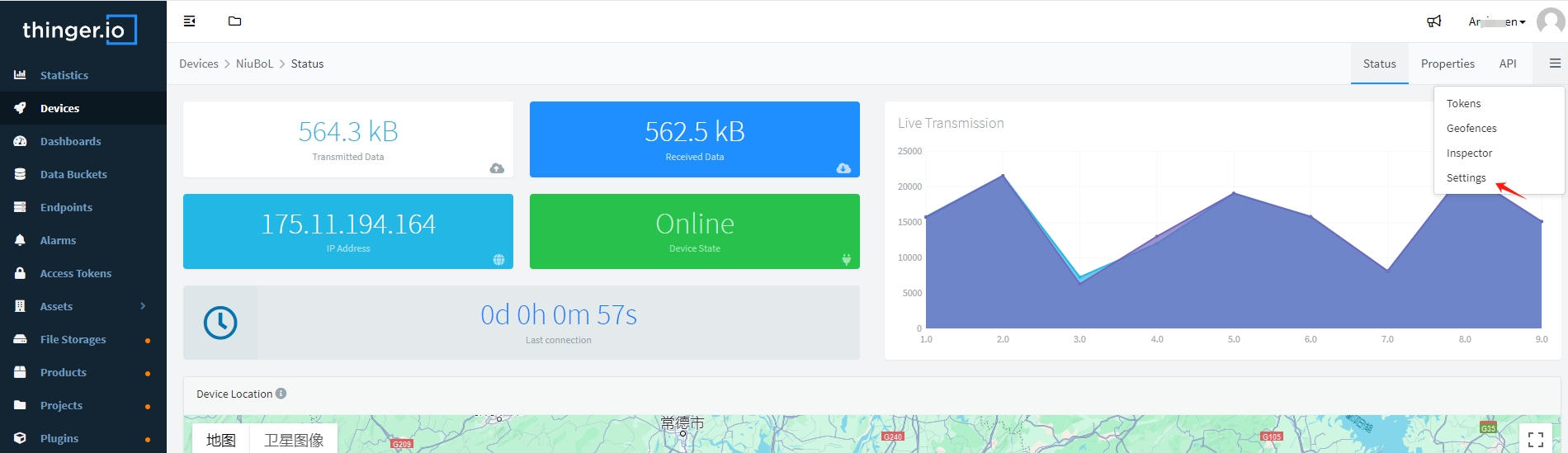Switch map to 卫星图像 satellite view
This screenshot has height=453, width=1568.
293,440
